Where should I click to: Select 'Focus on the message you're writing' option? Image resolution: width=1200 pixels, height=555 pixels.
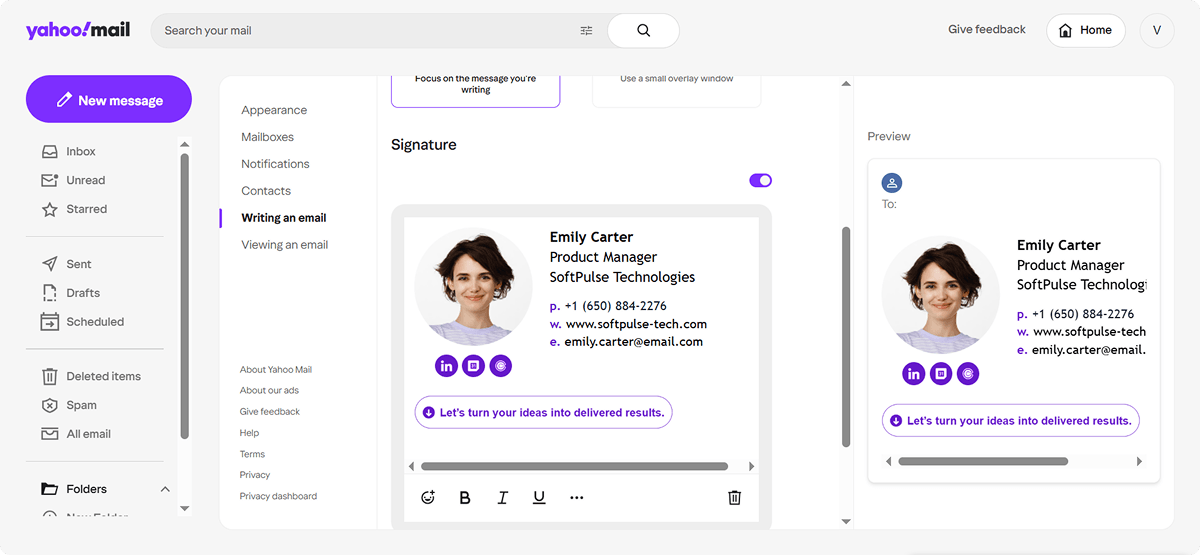click(475, 90)
